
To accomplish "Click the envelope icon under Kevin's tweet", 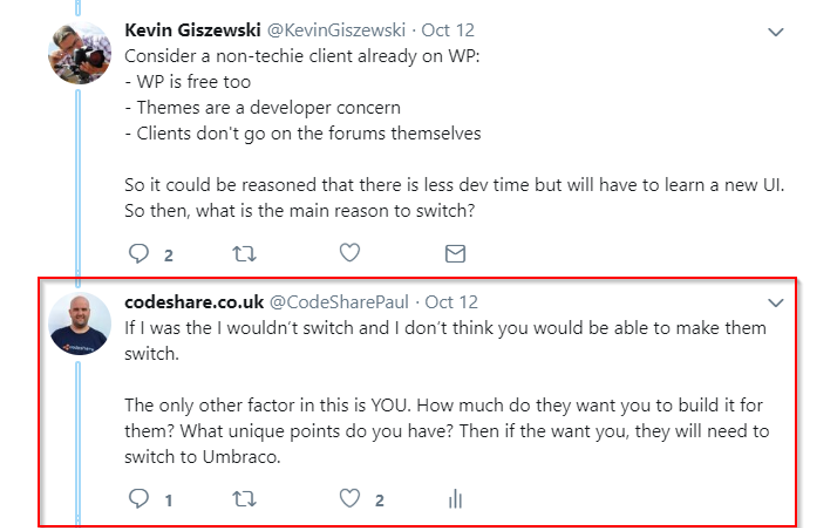I will coord(455,254).
